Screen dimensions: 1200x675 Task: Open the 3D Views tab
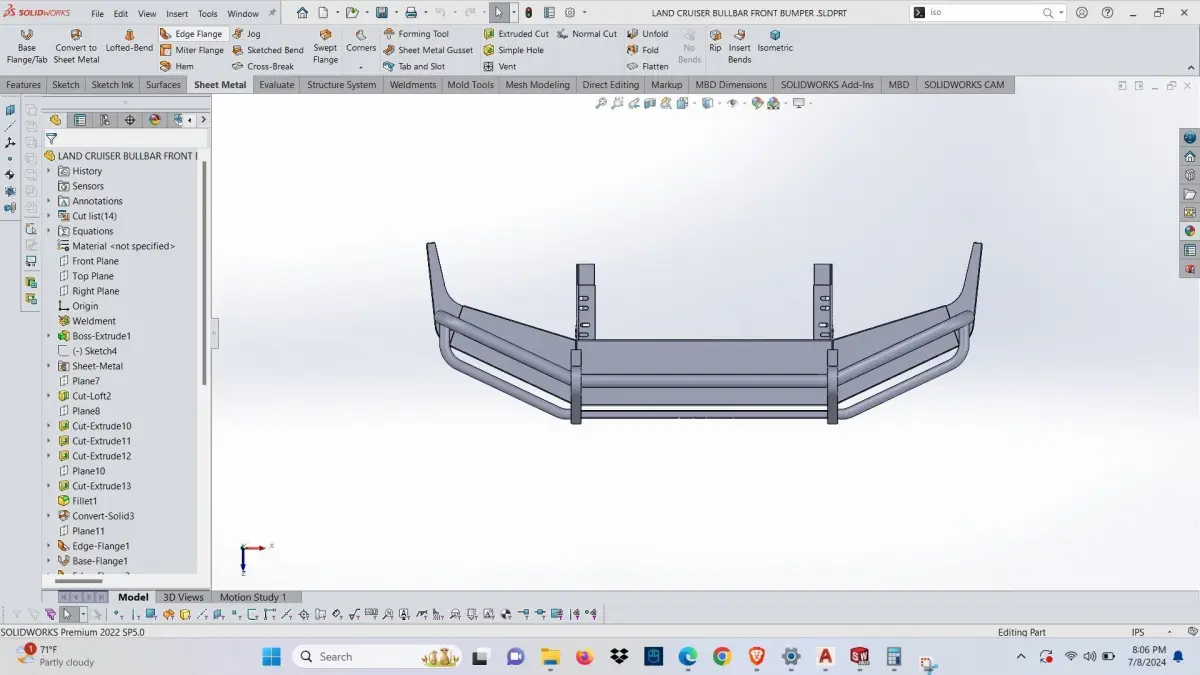coord(183,597)
